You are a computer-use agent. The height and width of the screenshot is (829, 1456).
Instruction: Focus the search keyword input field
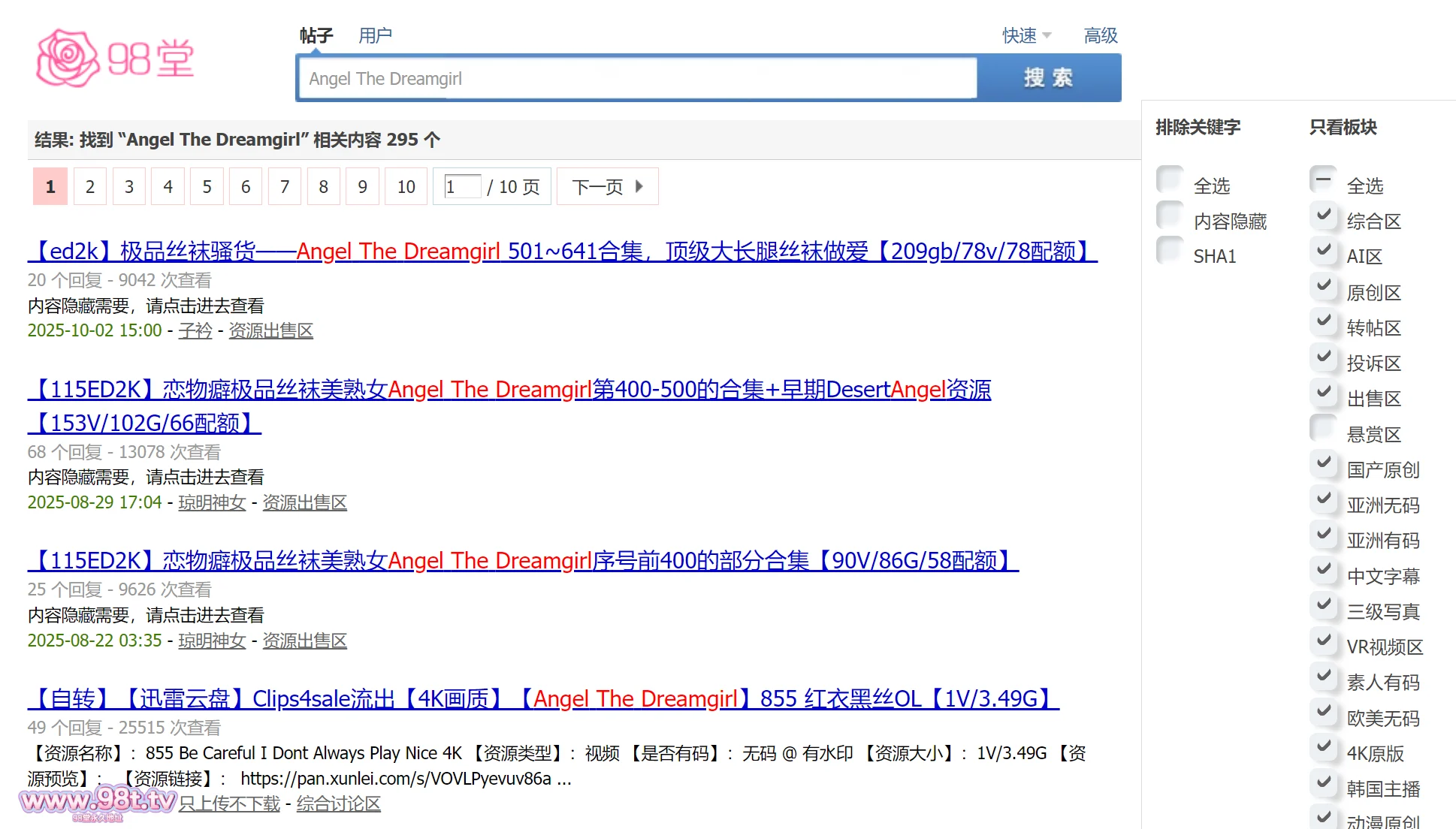click(637, 78)
